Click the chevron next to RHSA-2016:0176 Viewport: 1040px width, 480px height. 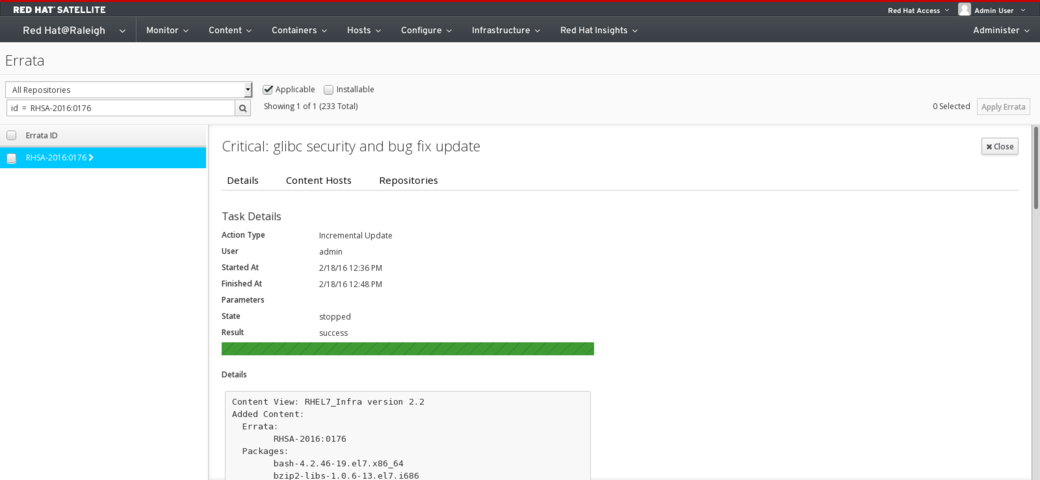(x=91, y=158)
